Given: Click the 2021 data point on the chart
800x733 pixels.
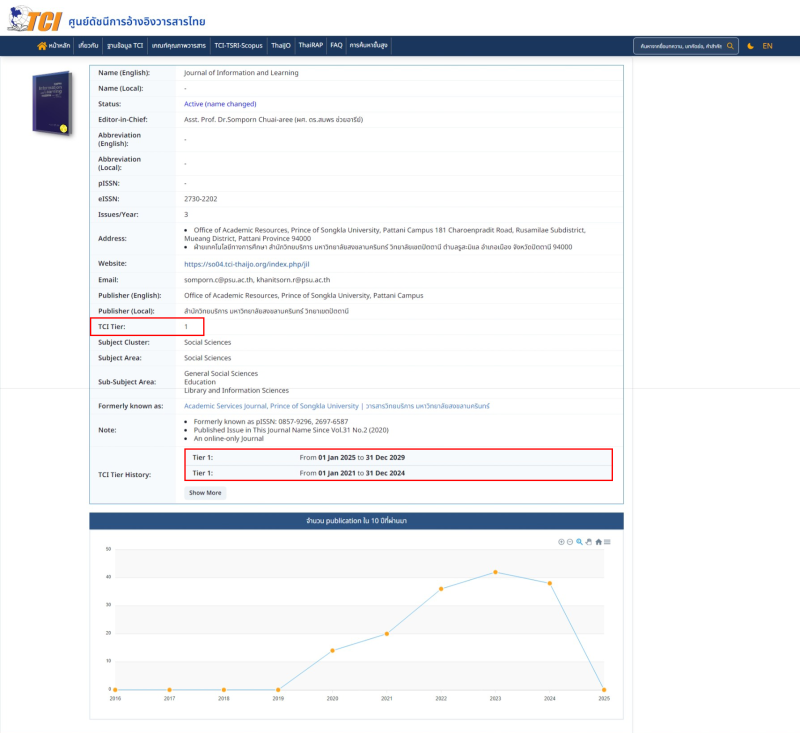Looking at the screenshot, I should (x=387, y=634).
